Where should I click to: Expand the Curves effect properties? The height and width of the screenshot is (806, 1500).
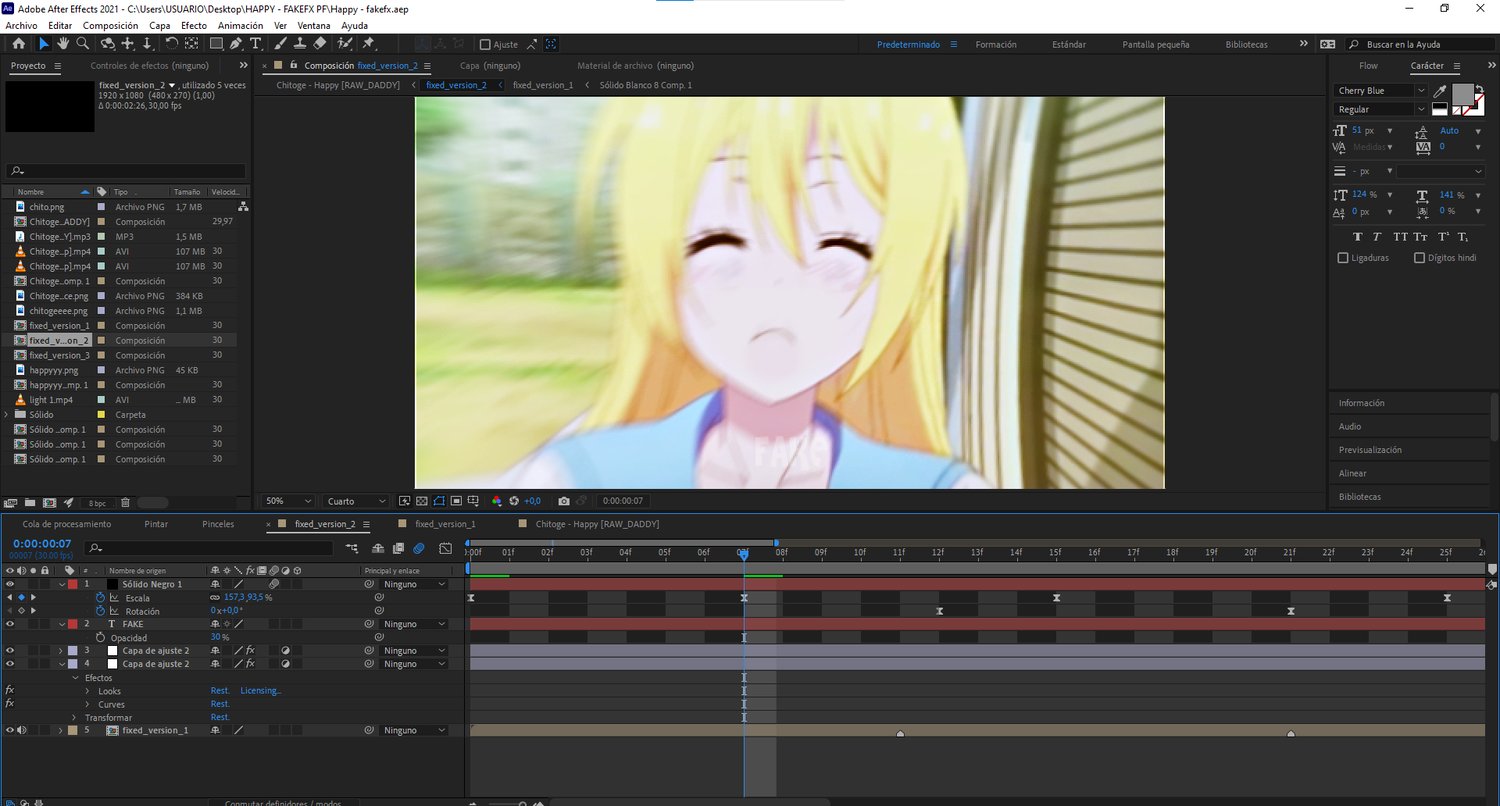click(87, 704)
